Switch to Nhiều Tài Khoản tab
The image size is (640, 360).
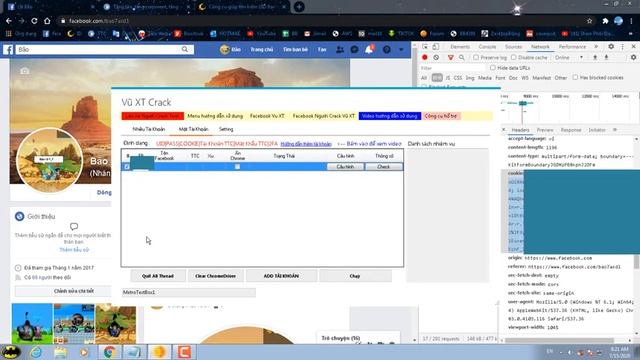click(x=149, y=129)
